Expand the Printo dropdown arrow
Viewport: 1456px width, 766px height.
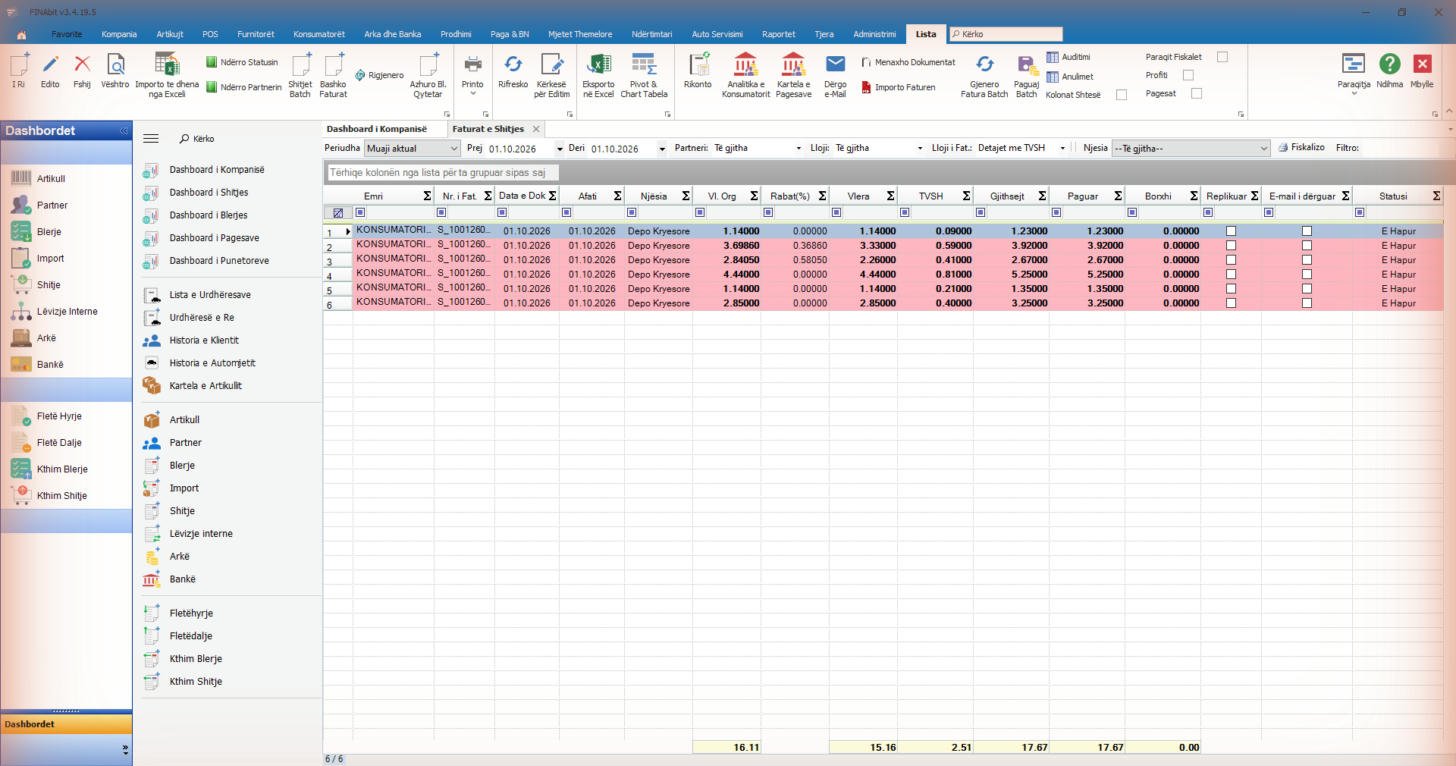click(473, 94)
